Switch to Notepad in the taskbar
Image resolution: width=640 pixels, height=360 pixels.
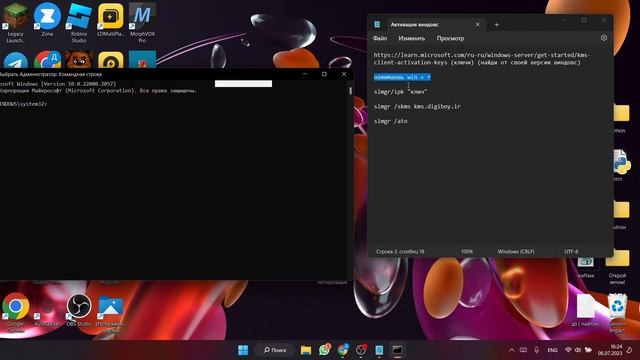[x=379, y=350]
